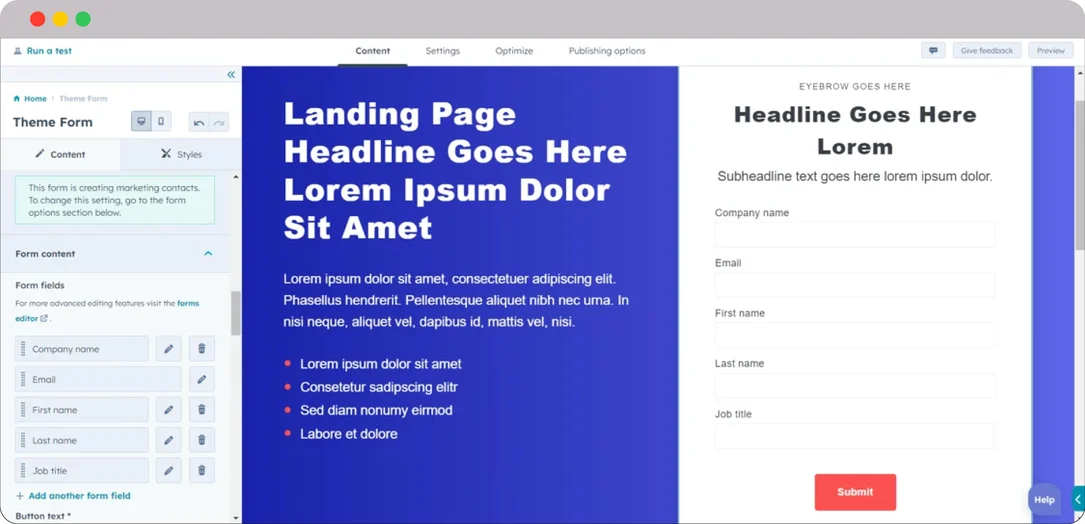
Task: Select the sidebar Content tab
Action: (x=61, y=154)
